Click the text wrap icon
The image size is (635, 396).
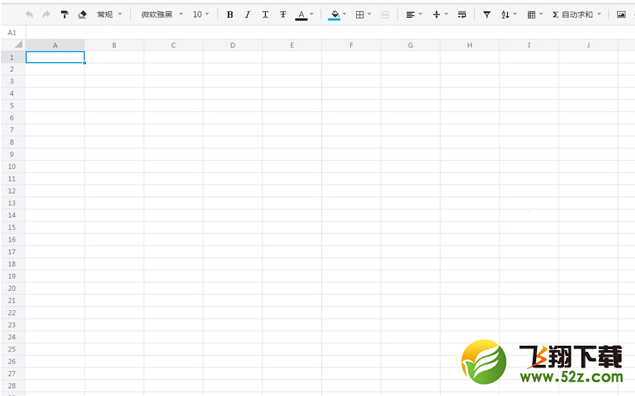(x=462, y=15)
